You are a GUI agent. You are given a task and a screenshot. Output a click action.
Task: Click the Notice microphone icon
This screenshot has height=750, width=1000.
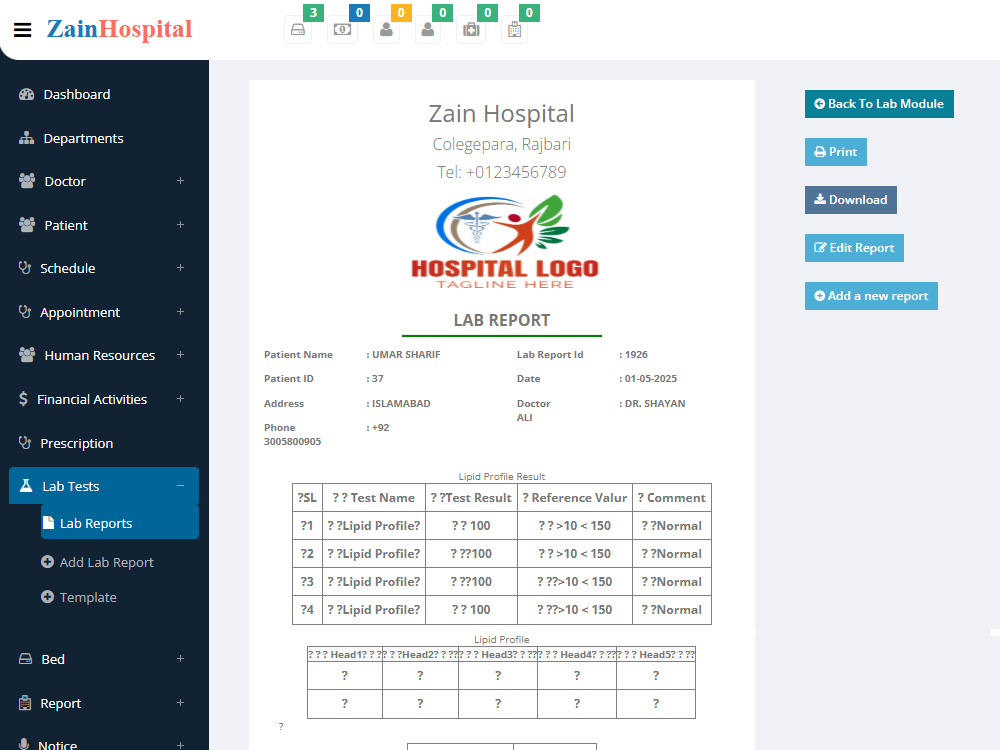tap(24, 744)
